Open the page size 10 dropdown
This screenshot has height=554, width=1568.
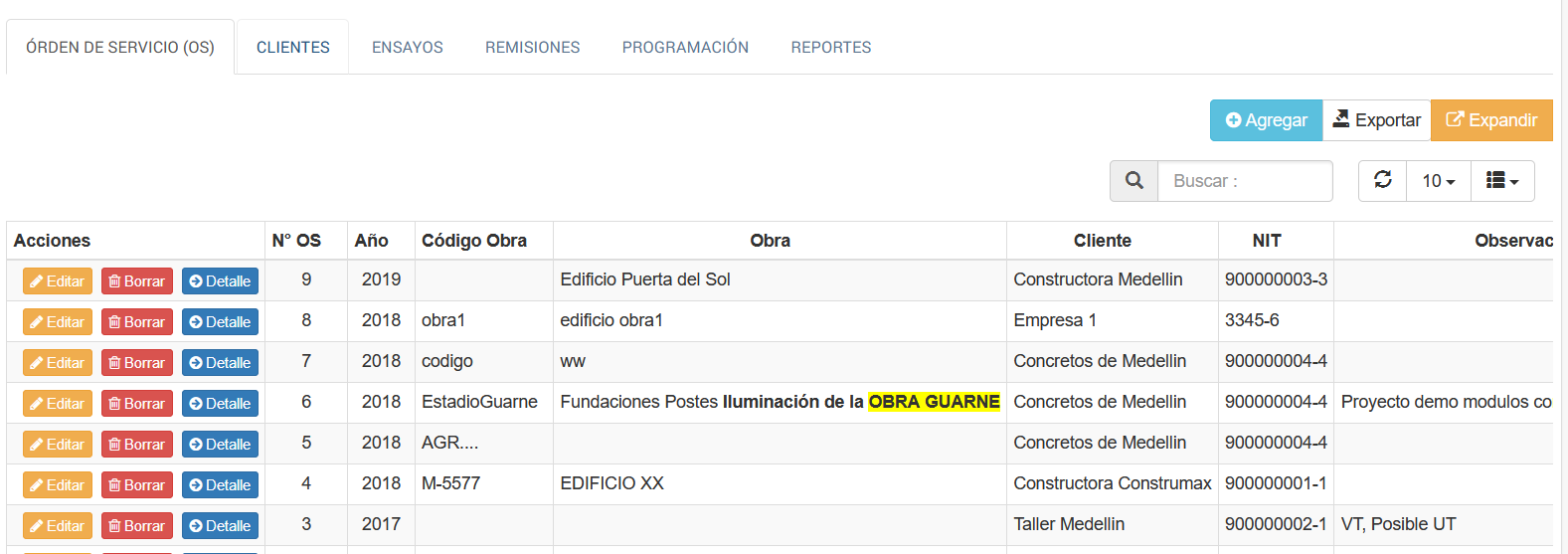coord(1438,181)
